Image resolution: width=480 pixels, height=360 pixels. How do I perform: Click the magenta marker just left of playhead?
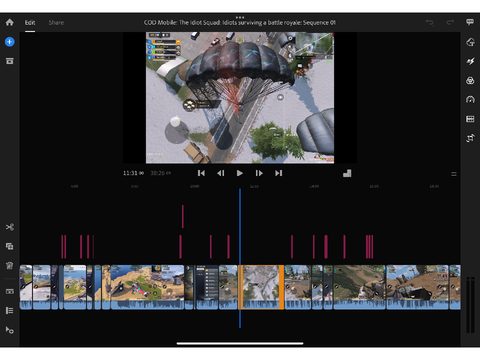coord(228,247)
